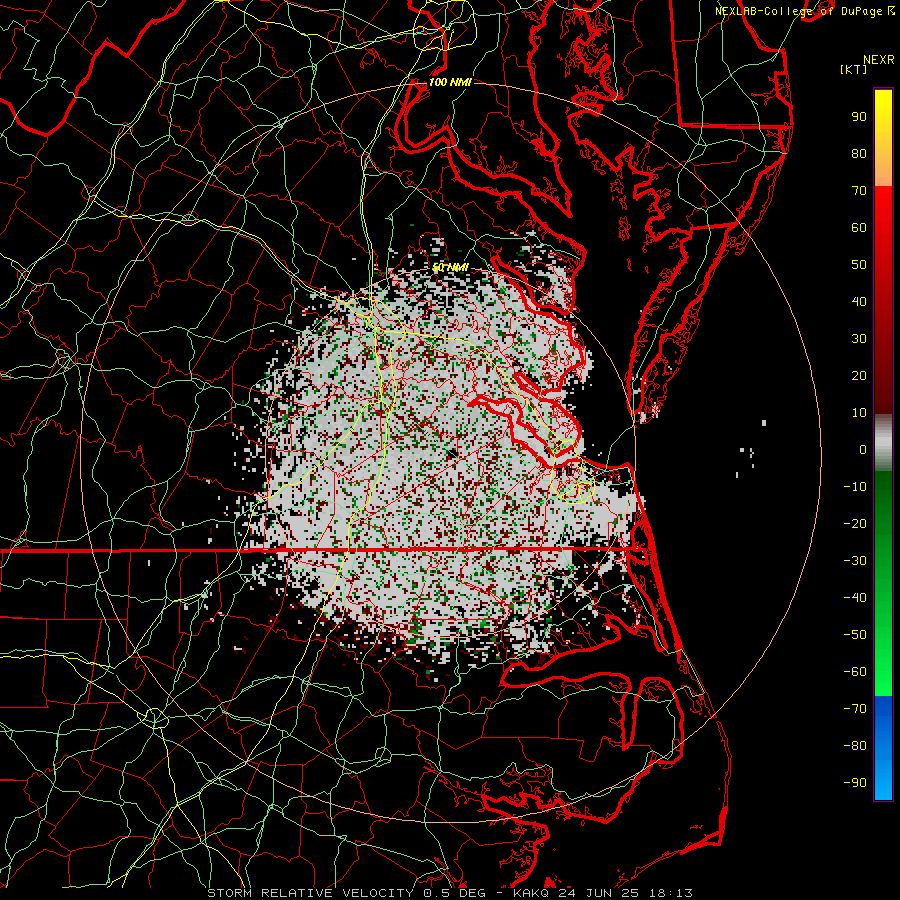This screenshot has width=900, height=900.
Task: Click the KAKQ station identifier in caption
Action: [x=532, y=893]
